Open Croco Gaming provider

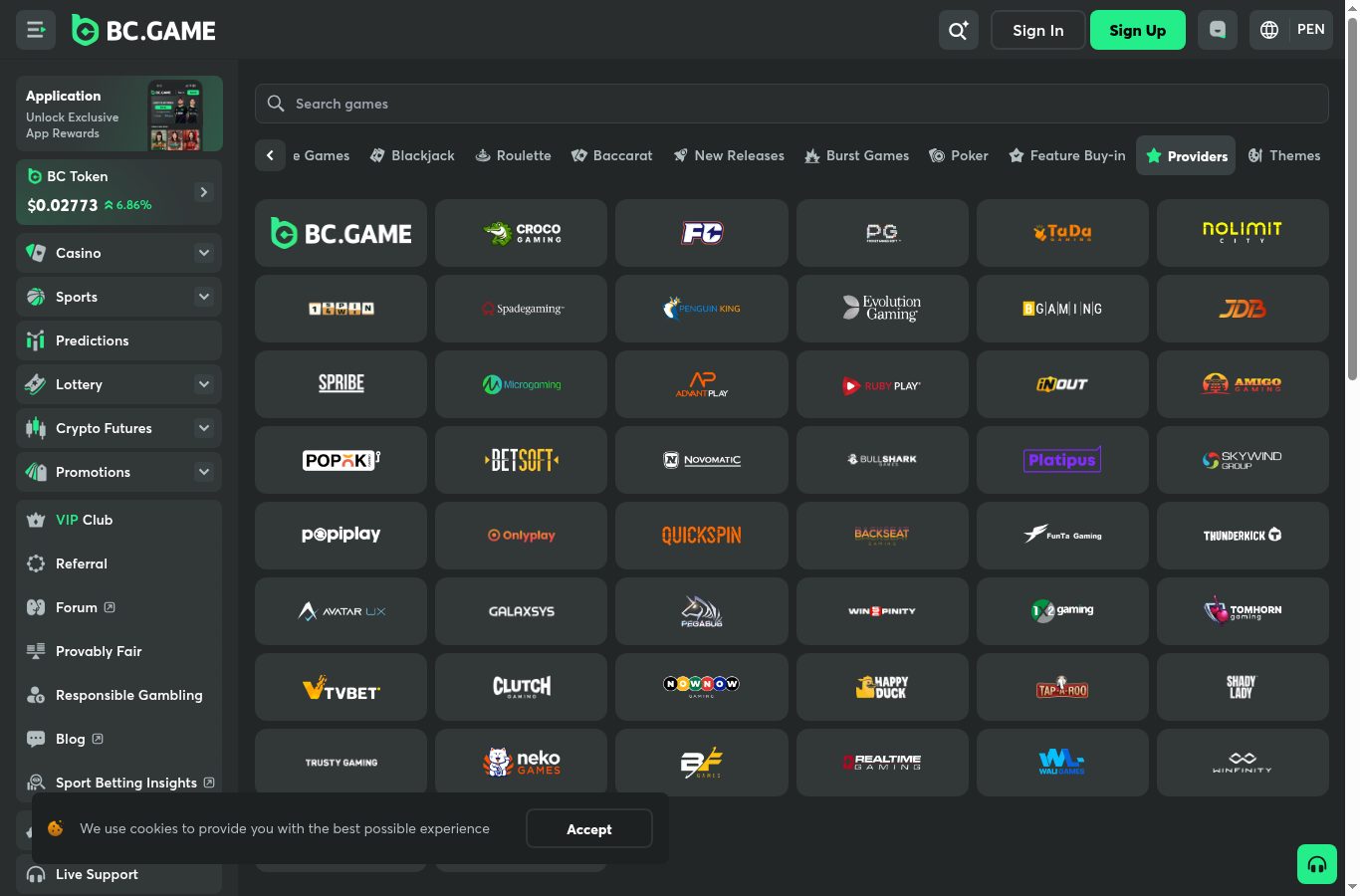521,233
